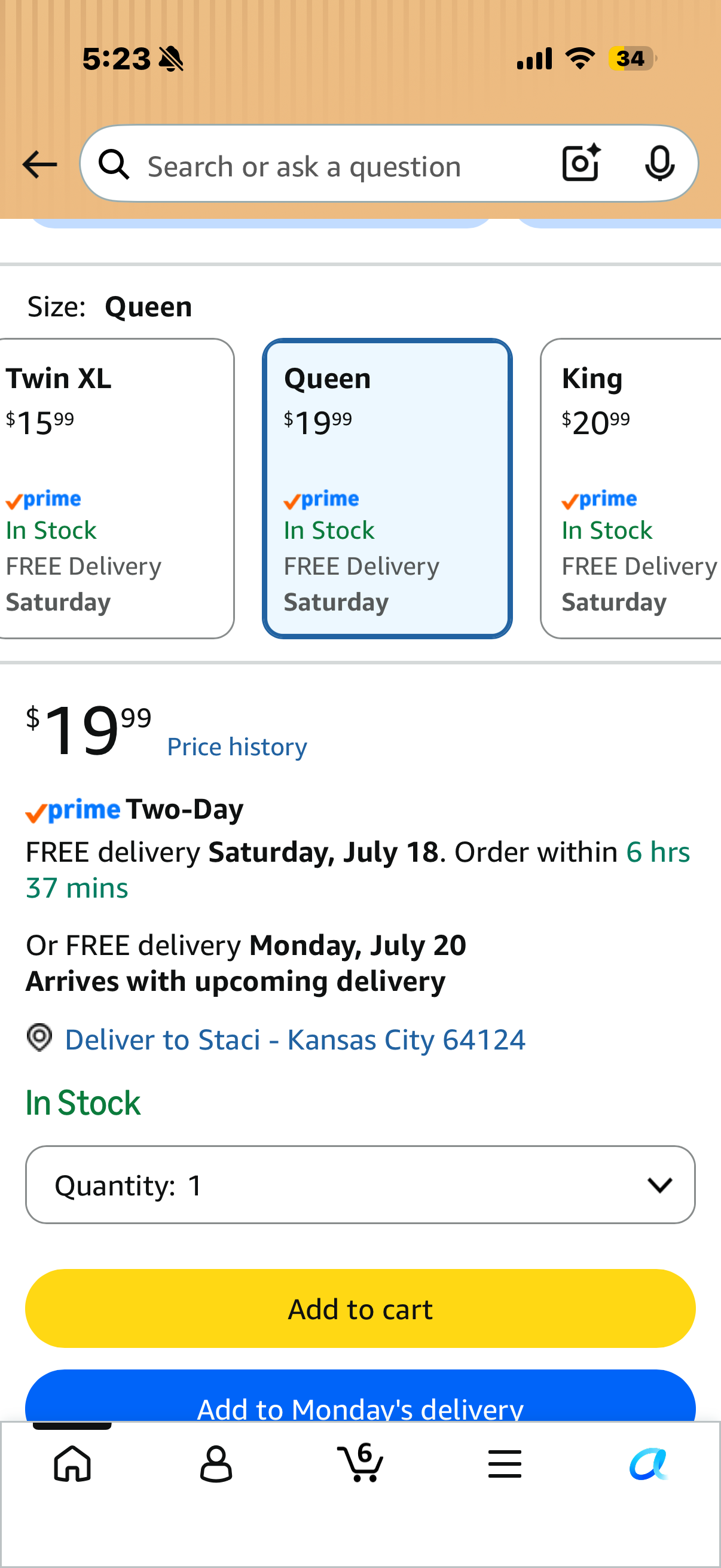This screenshot has height=1568, width=721.
Task: Select the Queen size option
Action: pos(387,488)
